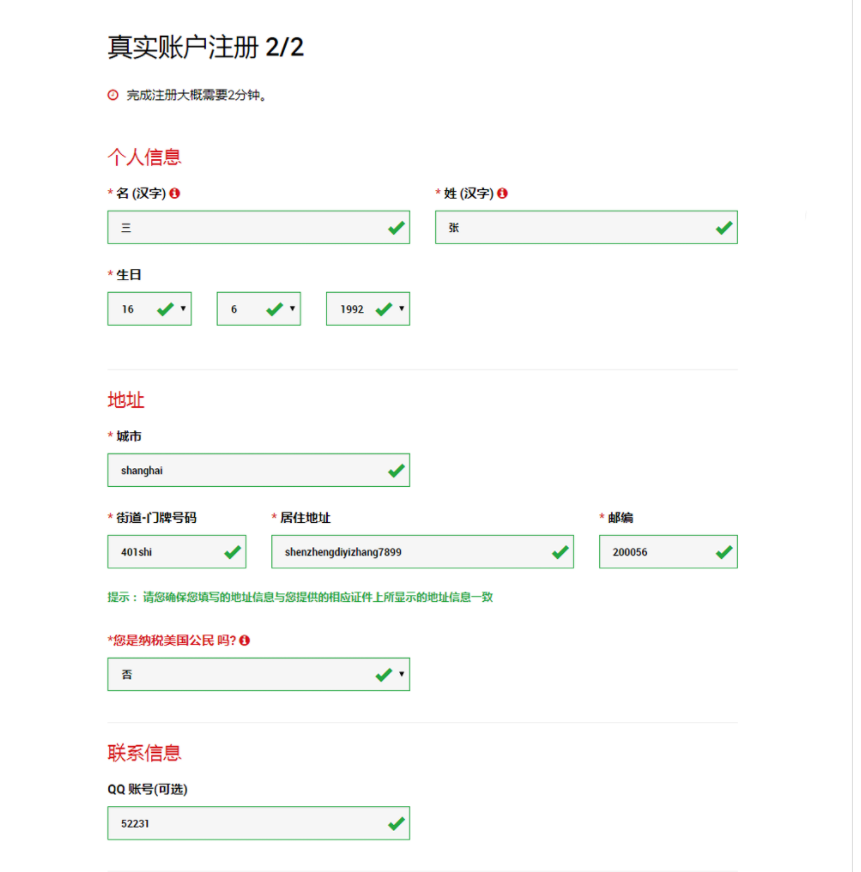Click green checkmark in the 名 field
The width and height of the screenshot is (861, 872).
coord(397,228)
